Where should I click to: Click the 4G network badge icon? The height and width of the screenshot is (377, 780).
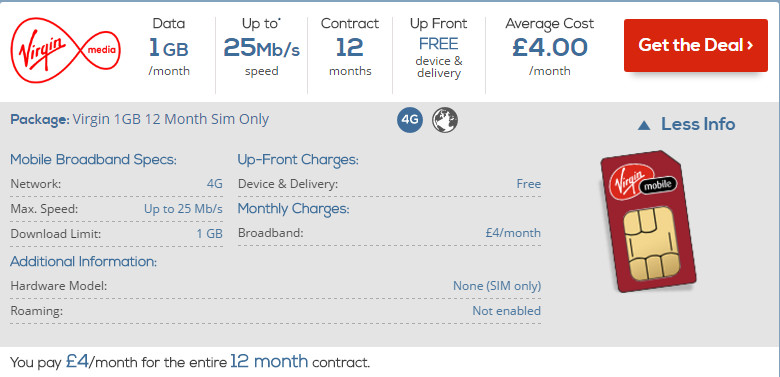click(410, 120)
